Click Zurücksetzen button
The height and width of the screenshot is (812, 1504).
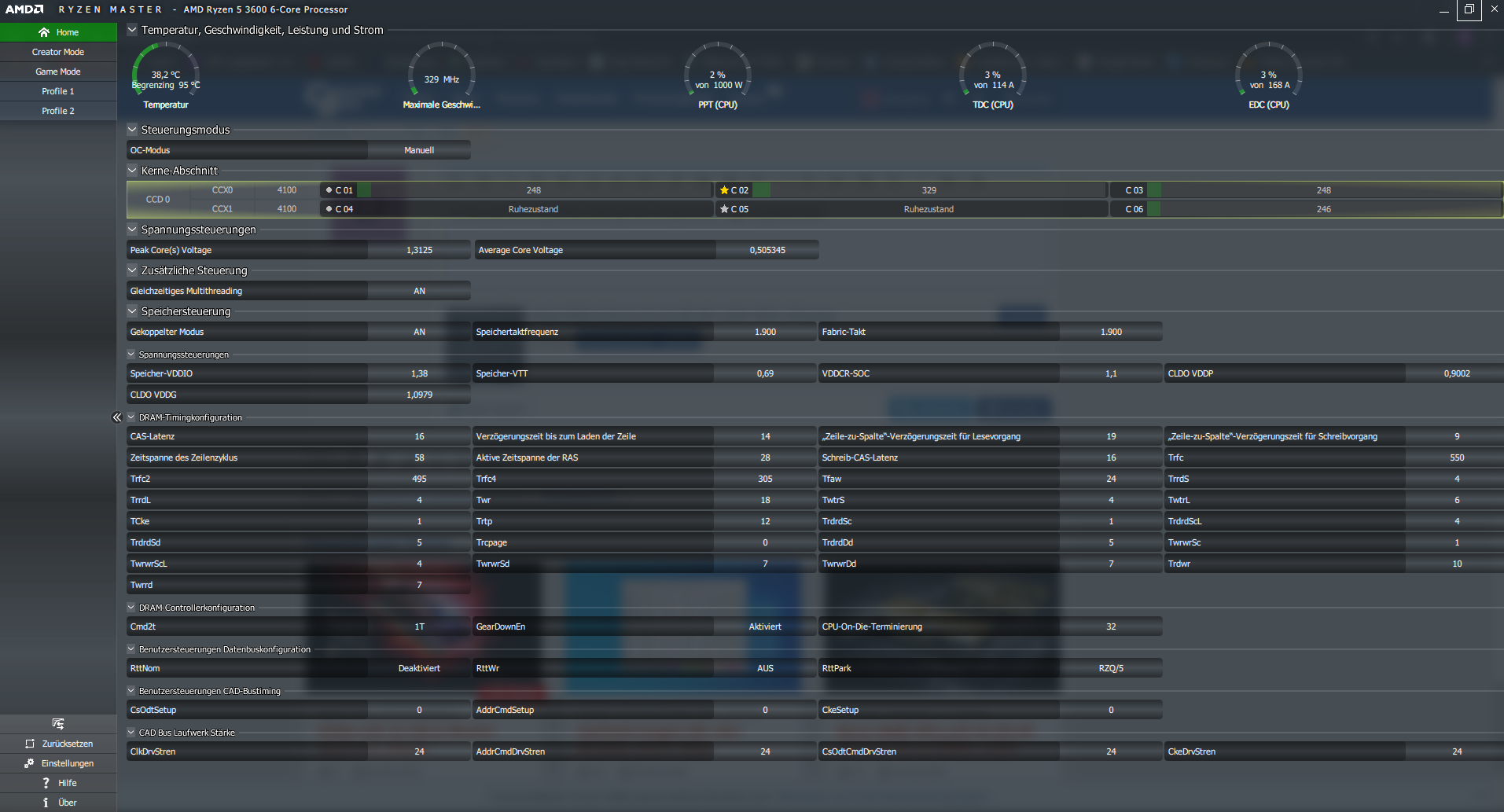coord(58,744)
